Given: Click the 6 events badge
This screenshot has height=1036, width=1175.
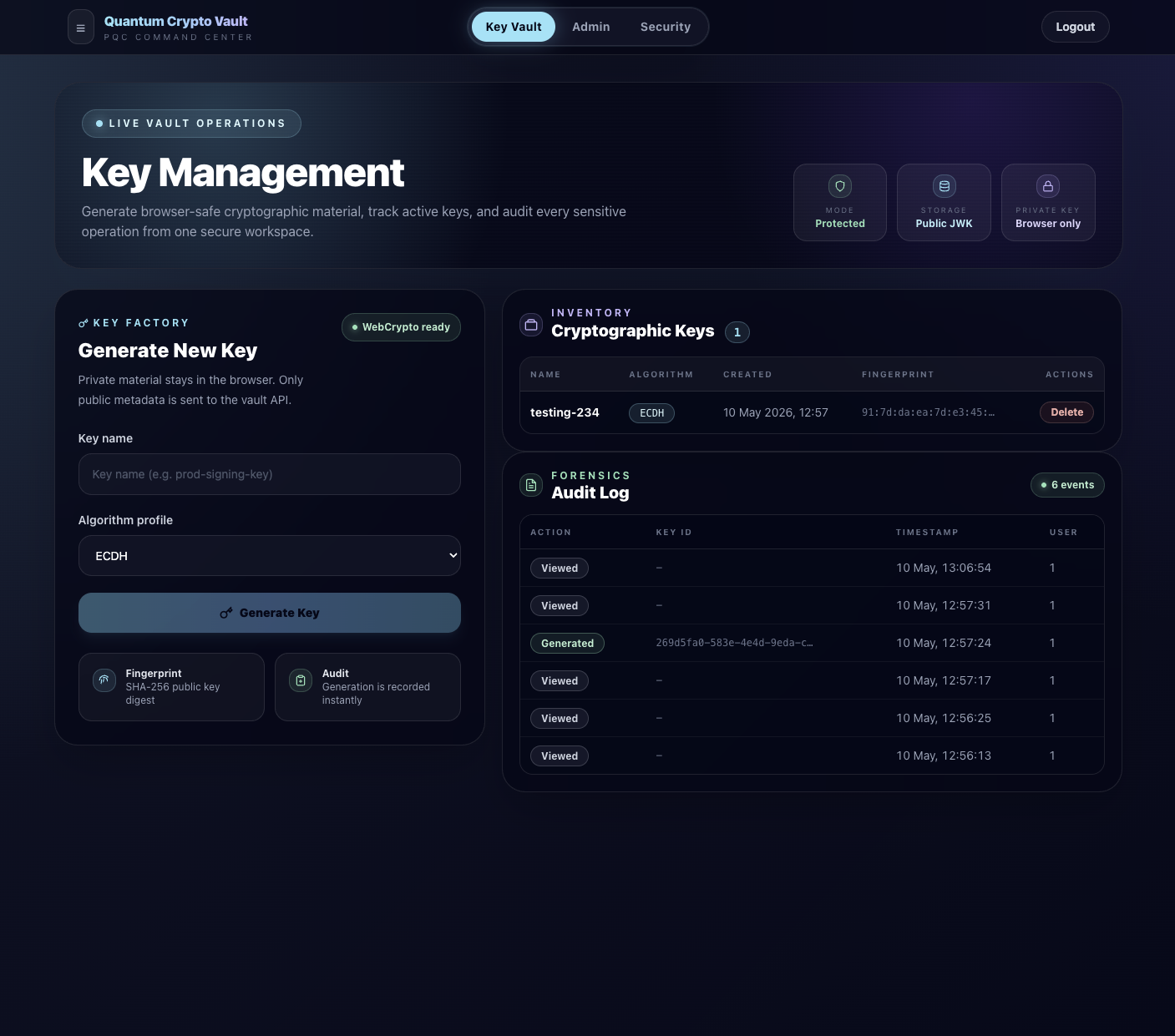Looking at the screenshot, I should (1067, 485).
